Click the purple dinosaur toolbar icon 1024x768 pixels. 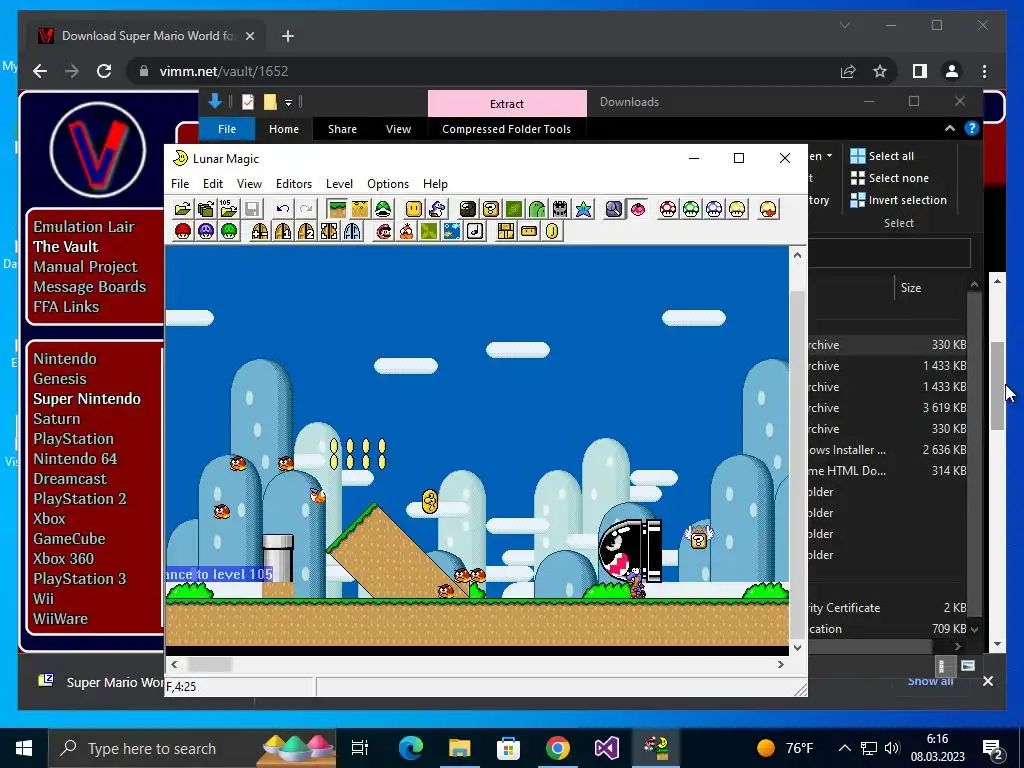(437, 209)
